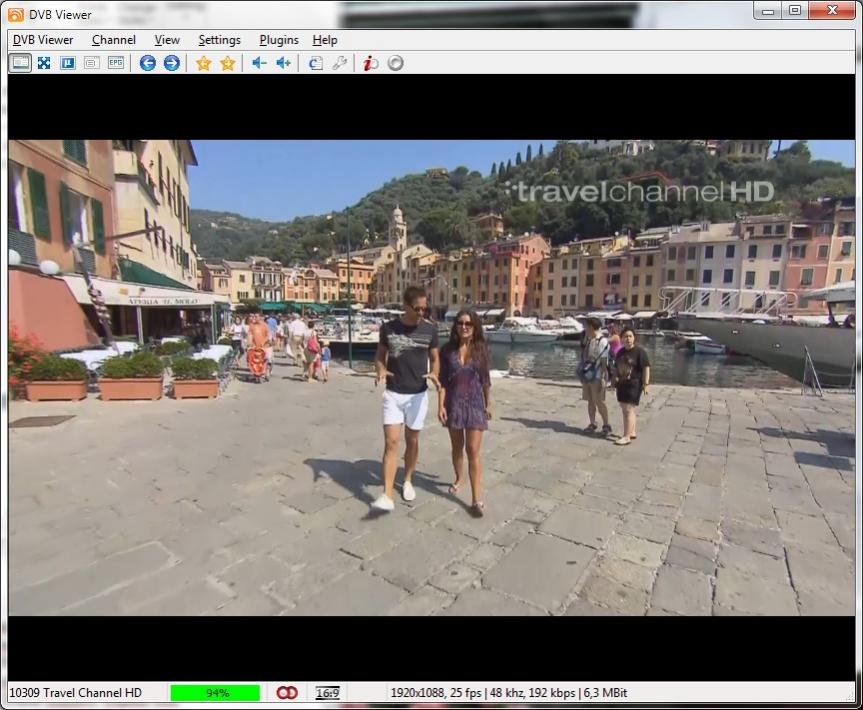The image size is (863, 710).
Task: Go to next channel with right arrow
Action: [x=172, y=63]
